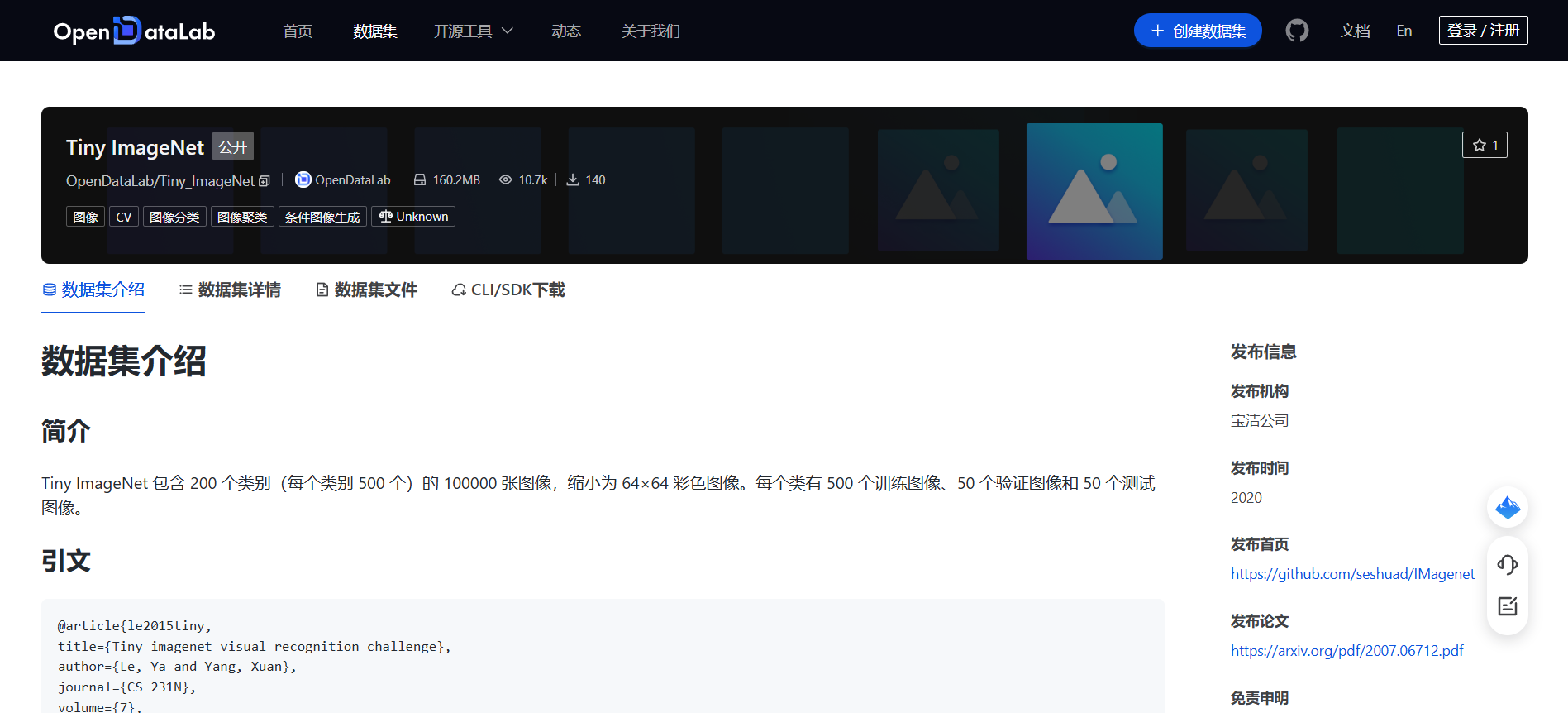Click the 免责申明 heading
This screenshot has width=1568, height=713.
tap(1260, 698)
